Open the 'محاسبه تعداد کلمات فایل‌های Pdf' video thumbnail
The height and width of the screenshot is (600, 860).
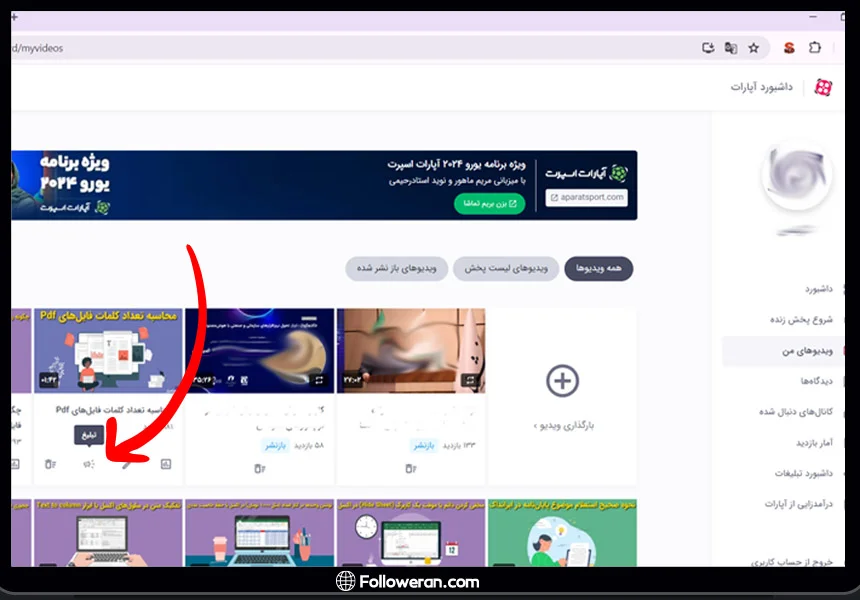108,348
